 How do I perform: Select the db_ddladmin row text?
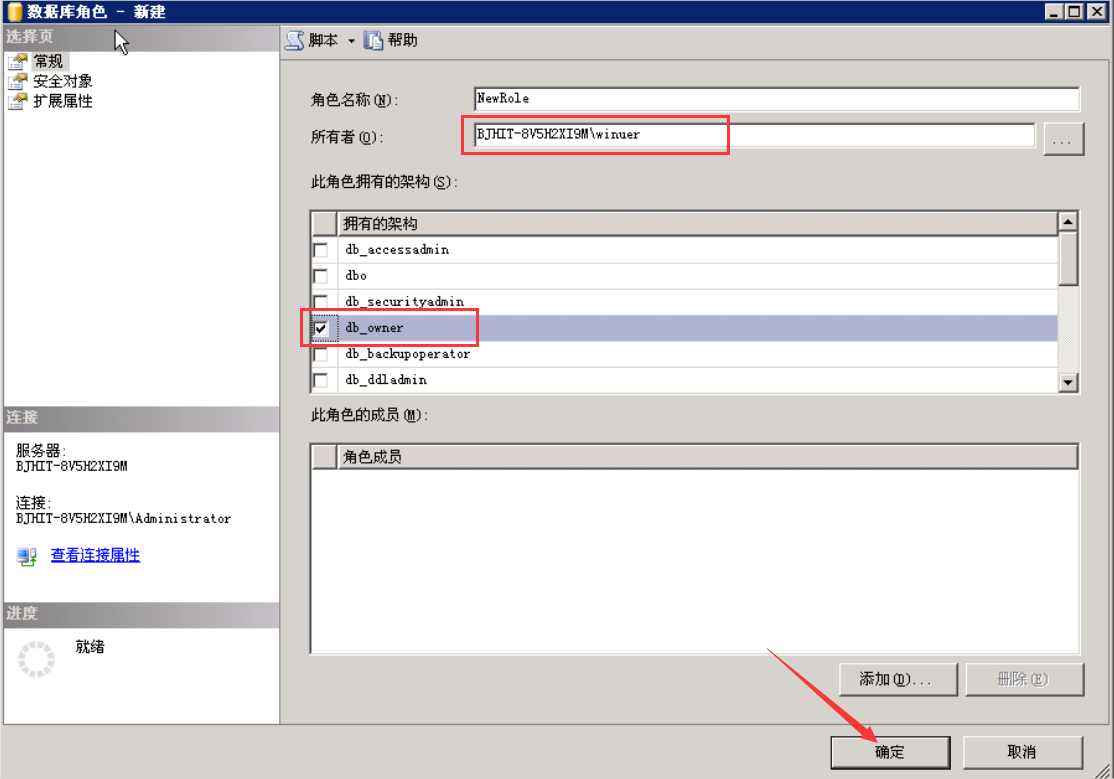pyautogui.click(x=386, y=380)
